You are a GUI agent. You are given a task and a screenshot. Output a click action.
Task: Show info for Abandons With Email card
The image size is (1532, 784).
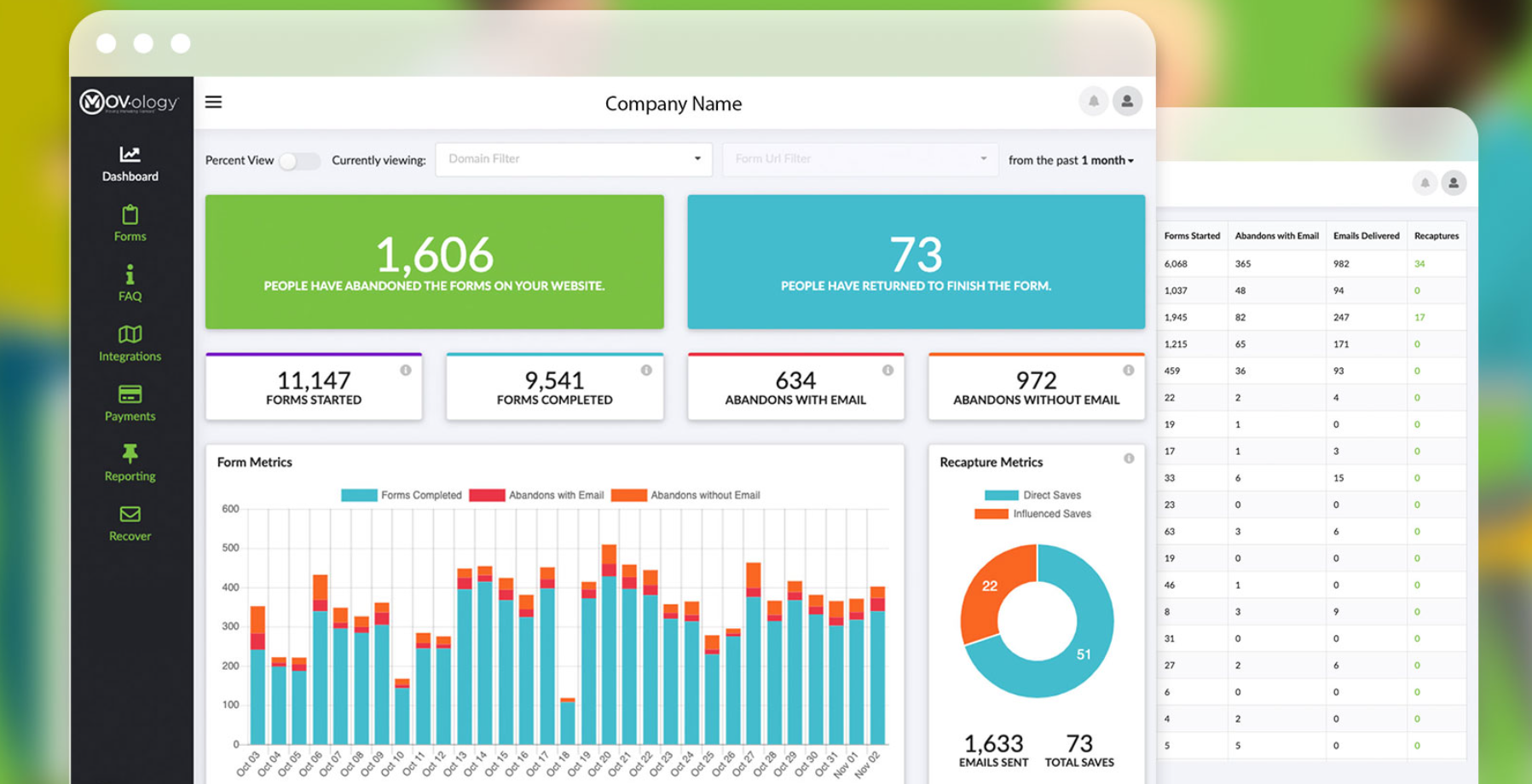coord(887,370)
